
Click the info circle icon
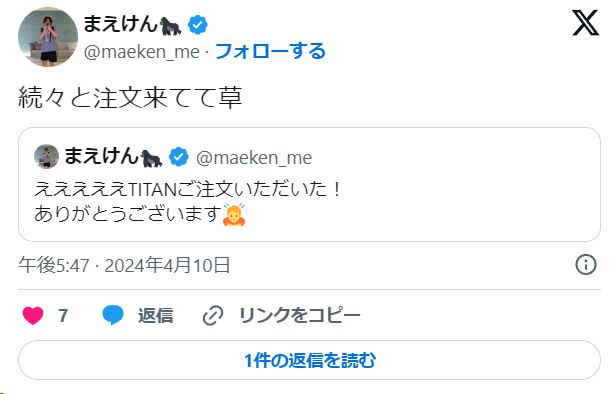[585, 265]
